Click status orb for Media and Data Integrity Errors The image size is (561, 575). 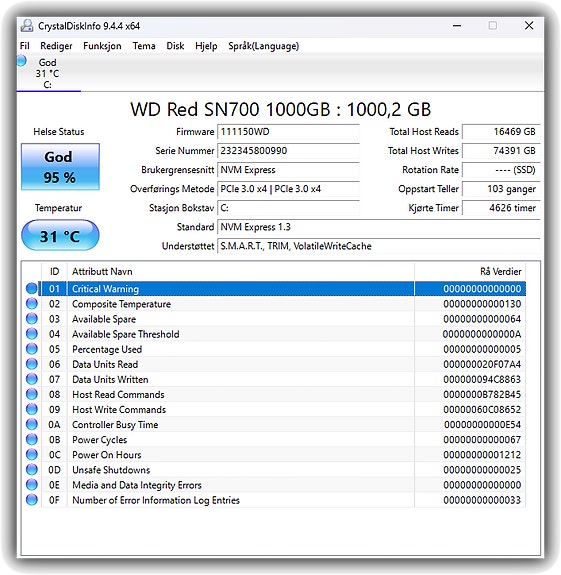coord(32,485)
